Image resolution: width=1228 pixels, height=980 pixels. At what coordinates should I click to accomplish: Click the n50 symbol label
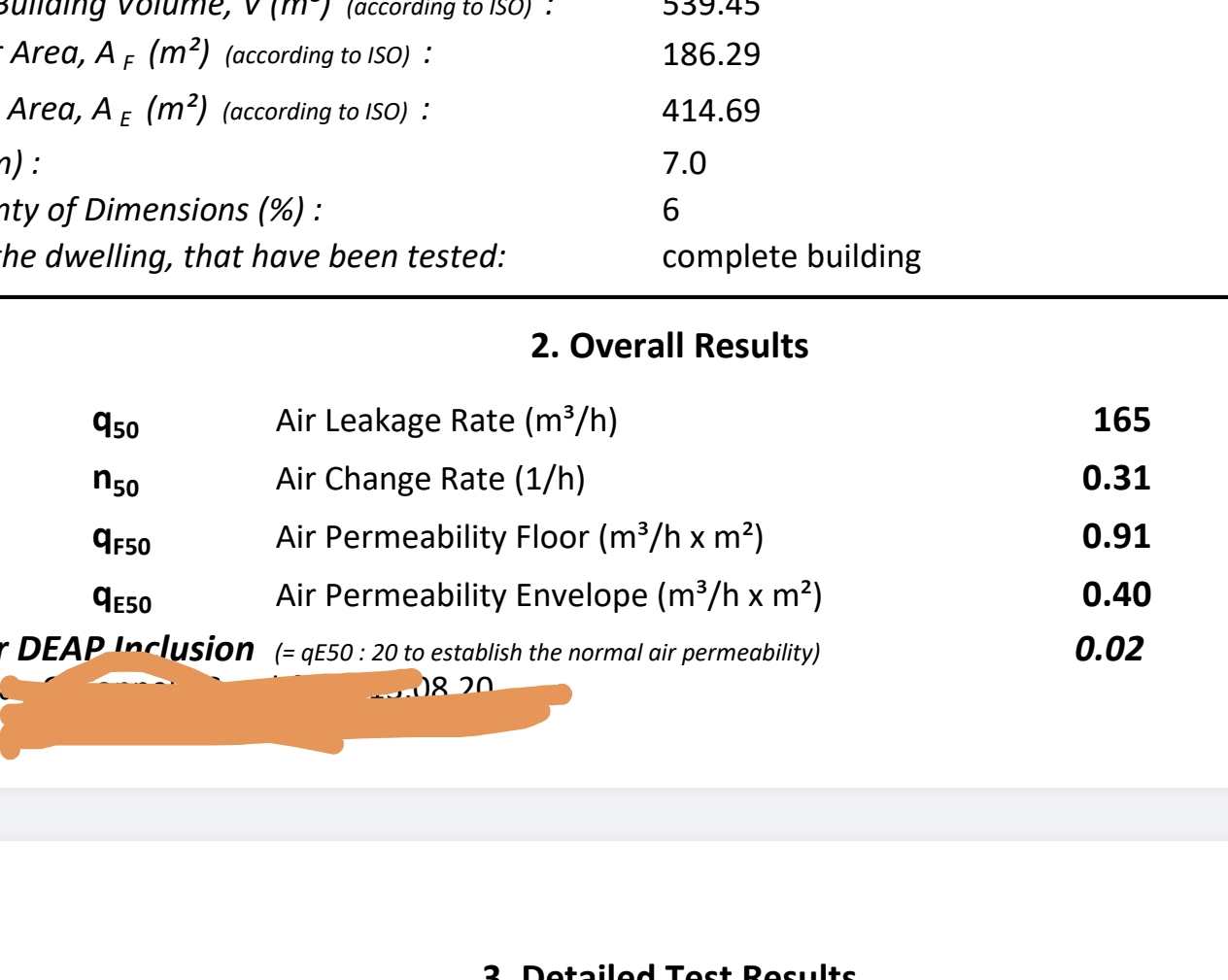pyautogui.click(x=116, y=481)
